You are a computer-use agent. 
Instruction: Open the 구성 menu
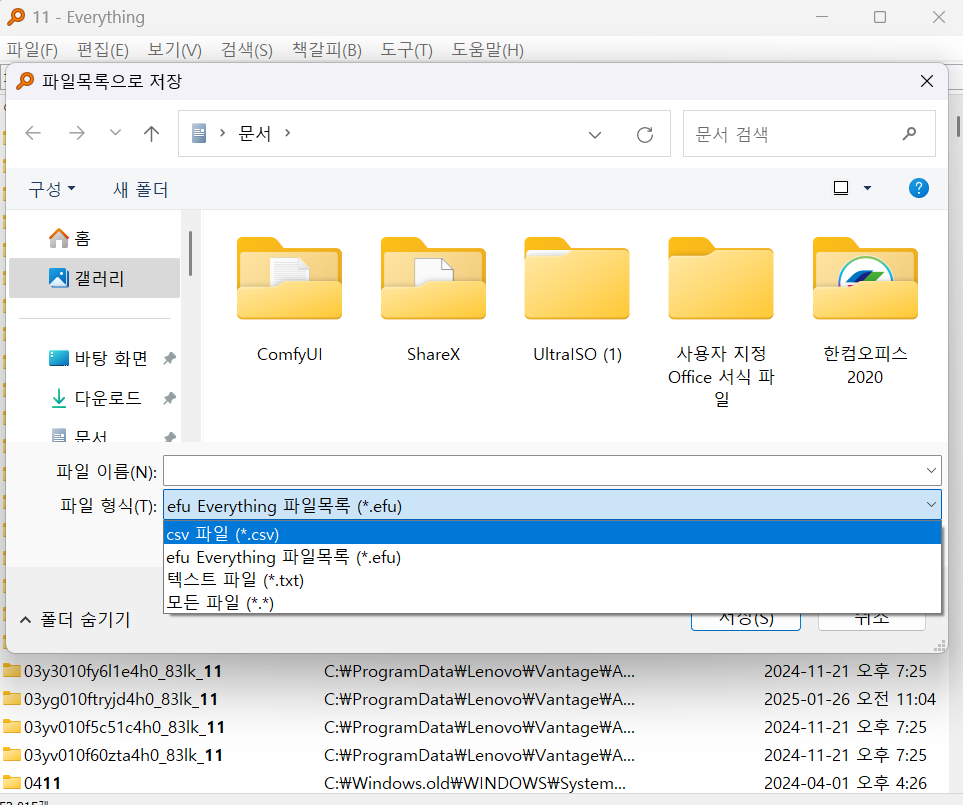coord(52,189)
